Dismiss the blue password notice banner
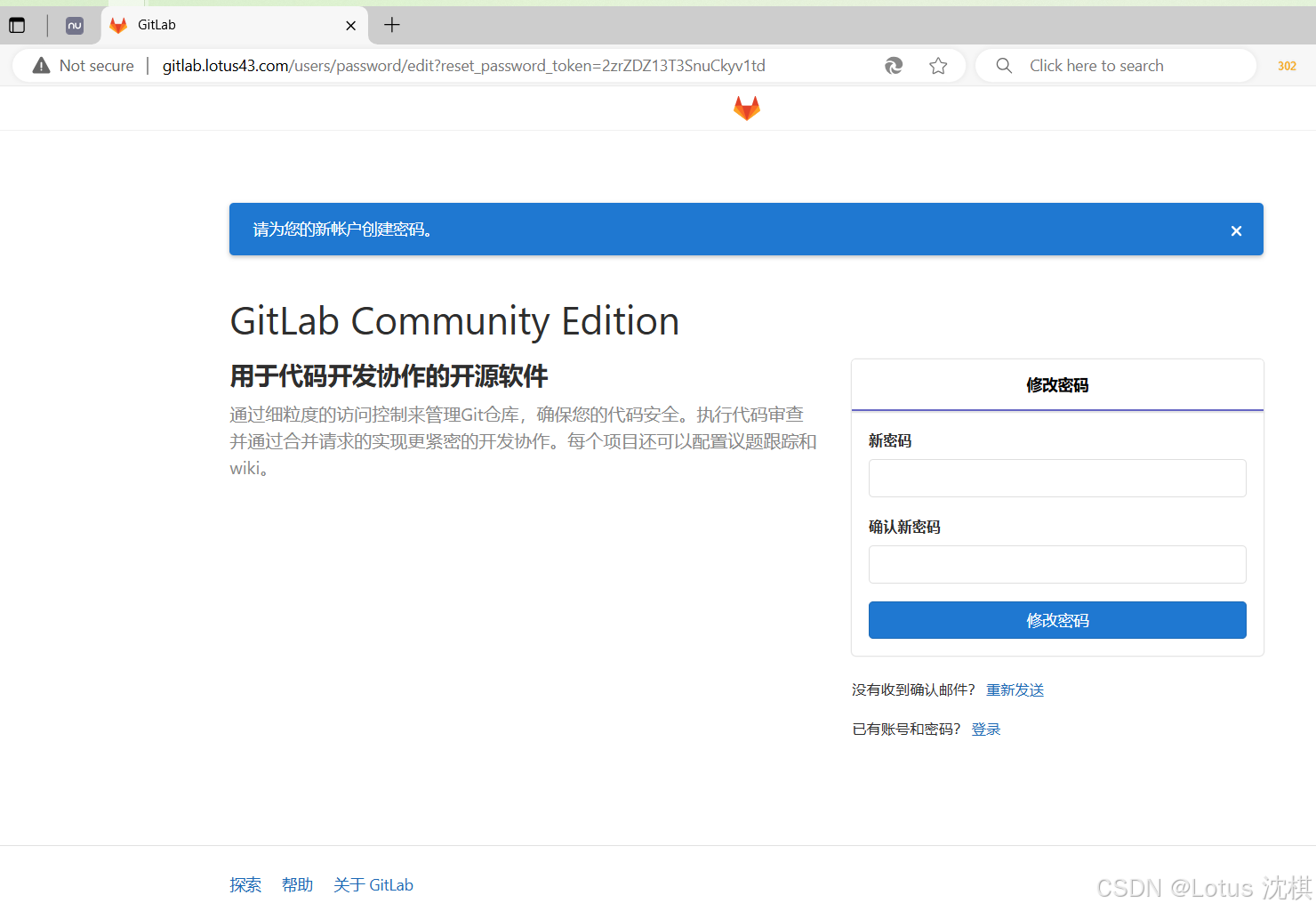The width and height of the screenshot is (1316, 911). 1236,231
